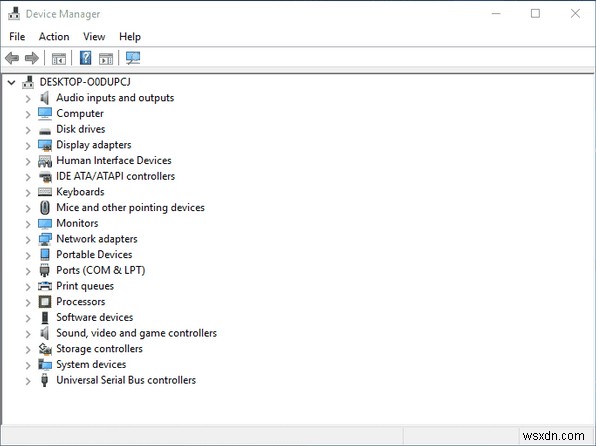Click the IDE ATA/ATAPI controllers icon

(45, 176)
